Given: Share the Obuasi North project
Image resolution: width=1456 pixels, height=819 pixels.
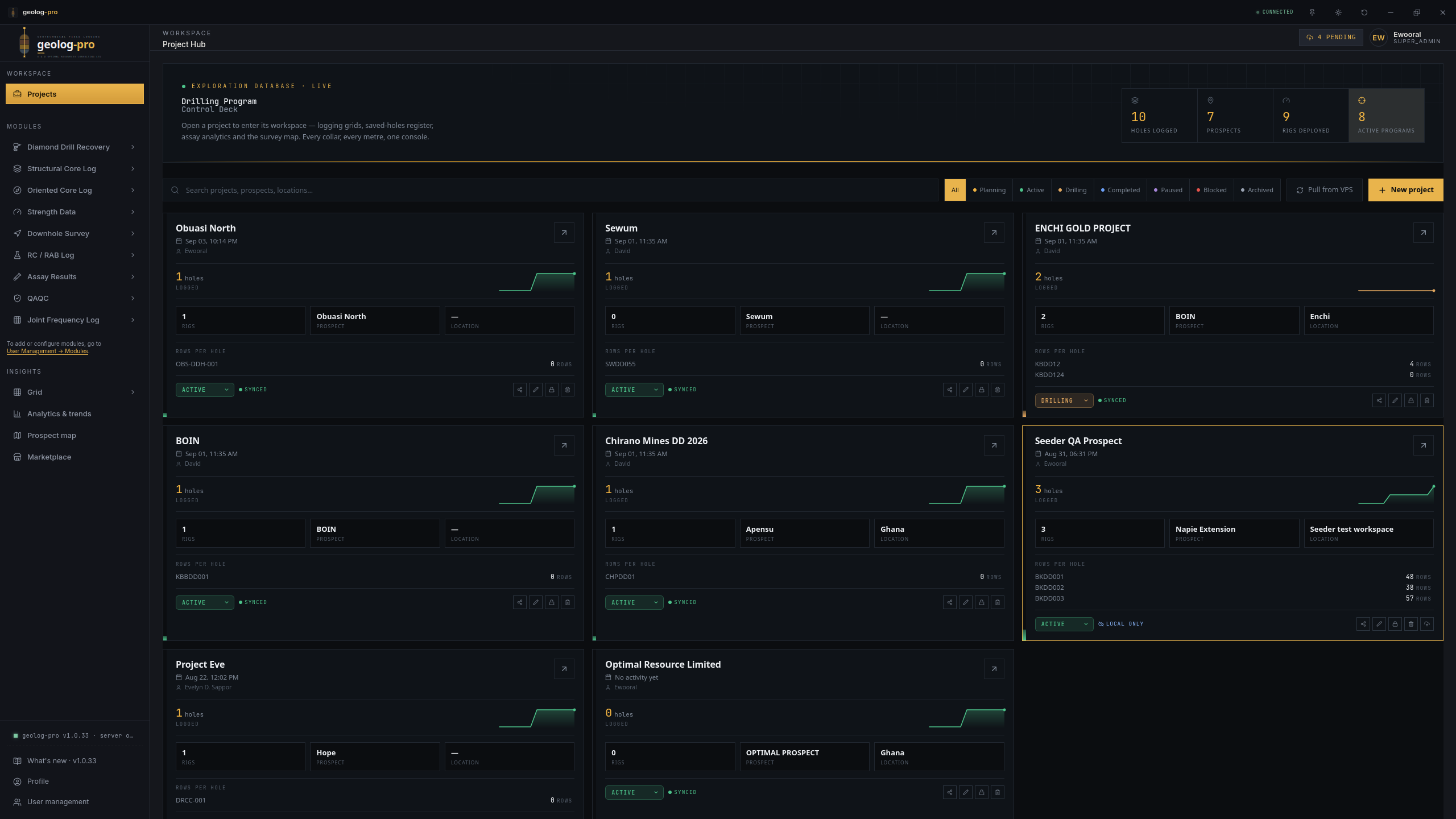Looking at the screenshot, I should click(x=520, y=390).
